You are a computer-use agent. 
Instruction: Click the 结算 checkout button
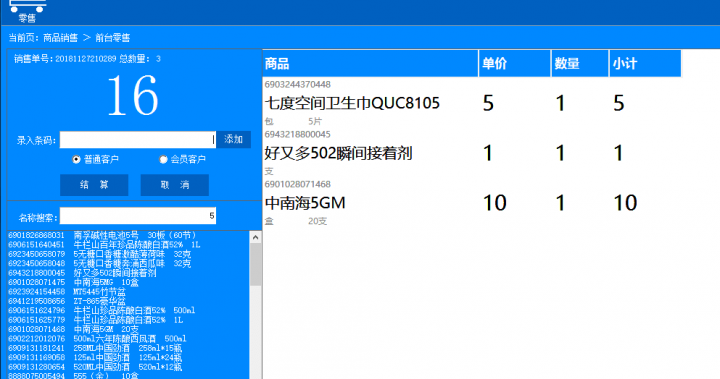[x=94, y=185]
